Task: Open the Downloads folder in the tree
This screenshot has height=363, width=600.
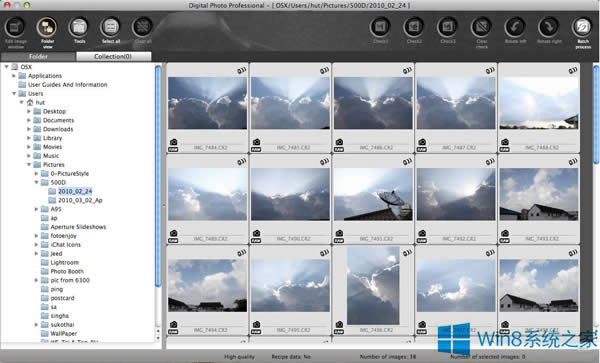Action: coord(58,129)
